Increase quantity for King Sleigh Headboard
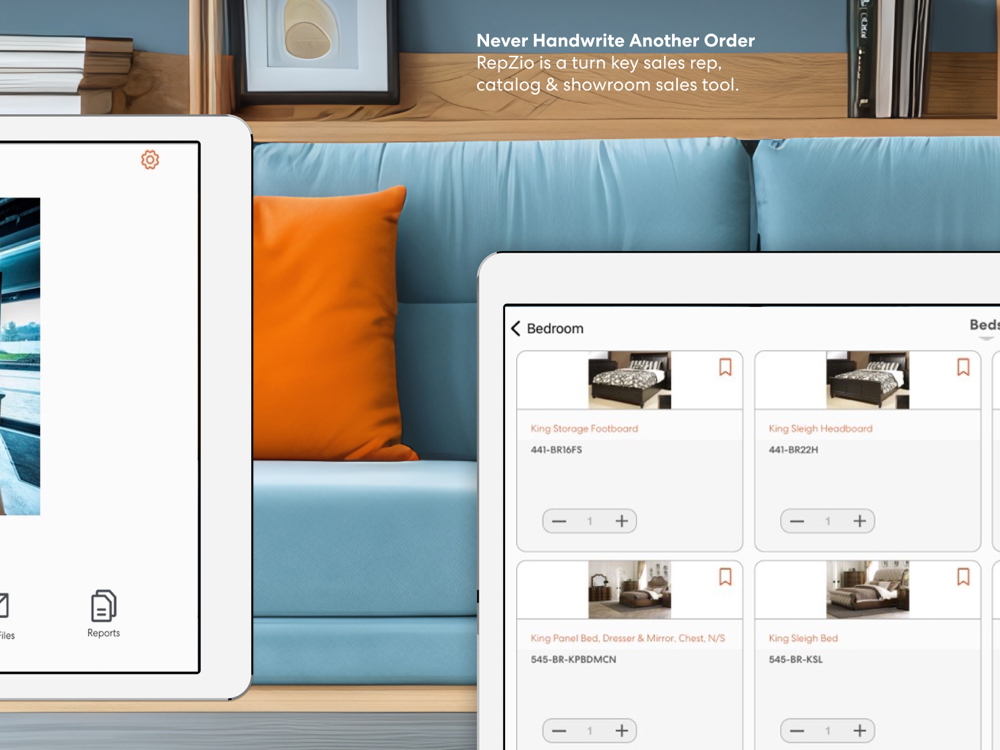The image size is (1000, 750). [x=860, y=521]
